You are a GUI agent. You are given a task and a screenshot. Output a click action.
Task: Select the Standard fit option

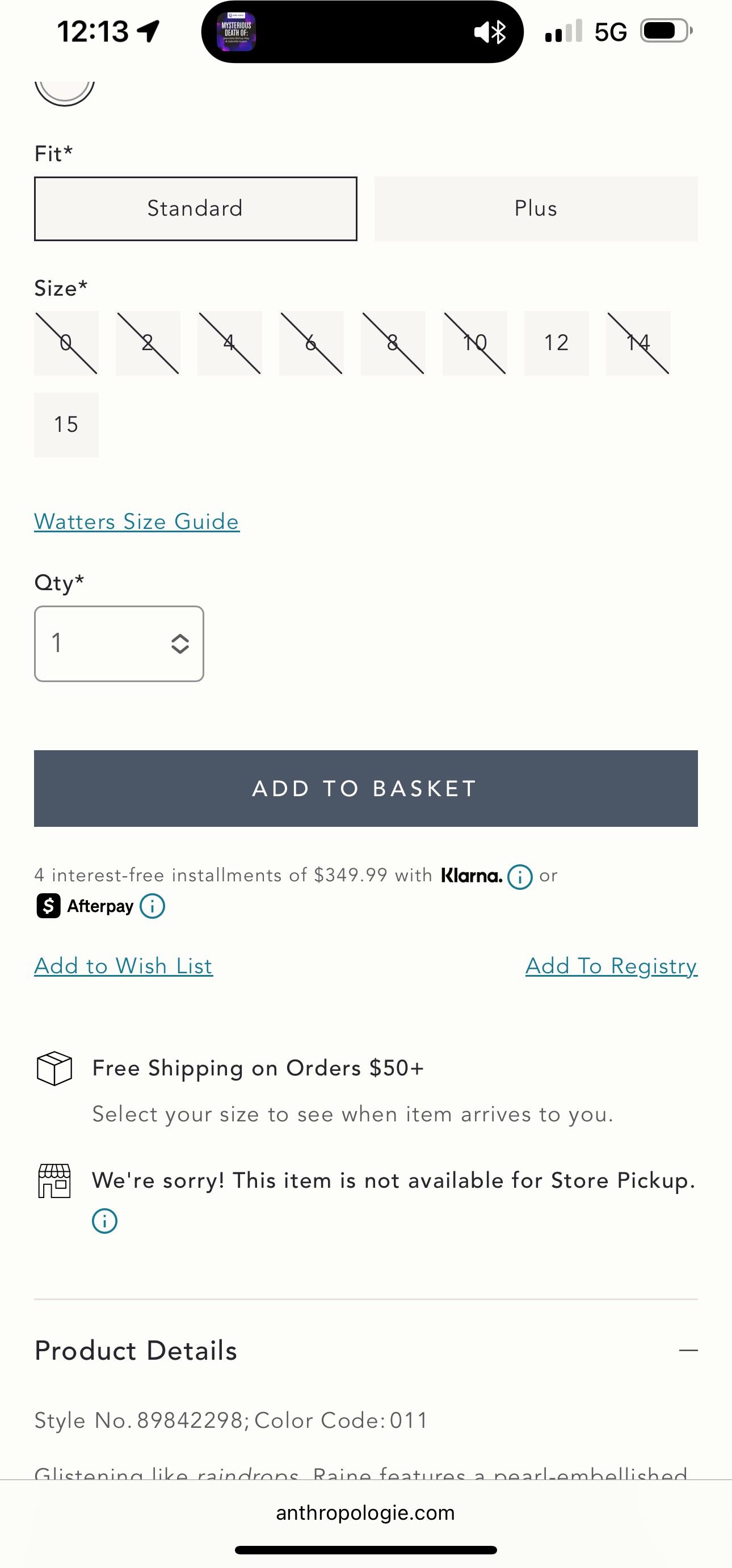(x=195, y=209)
